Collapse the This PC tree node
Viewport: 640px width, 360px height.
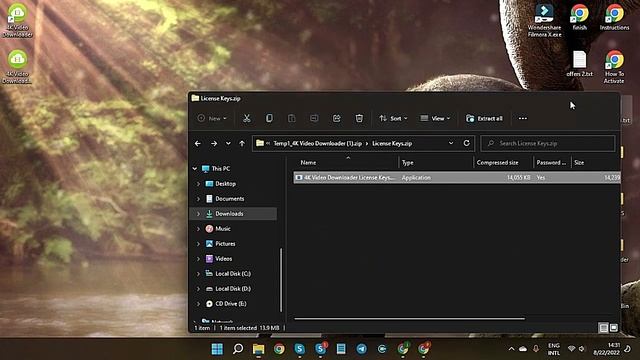195,169
